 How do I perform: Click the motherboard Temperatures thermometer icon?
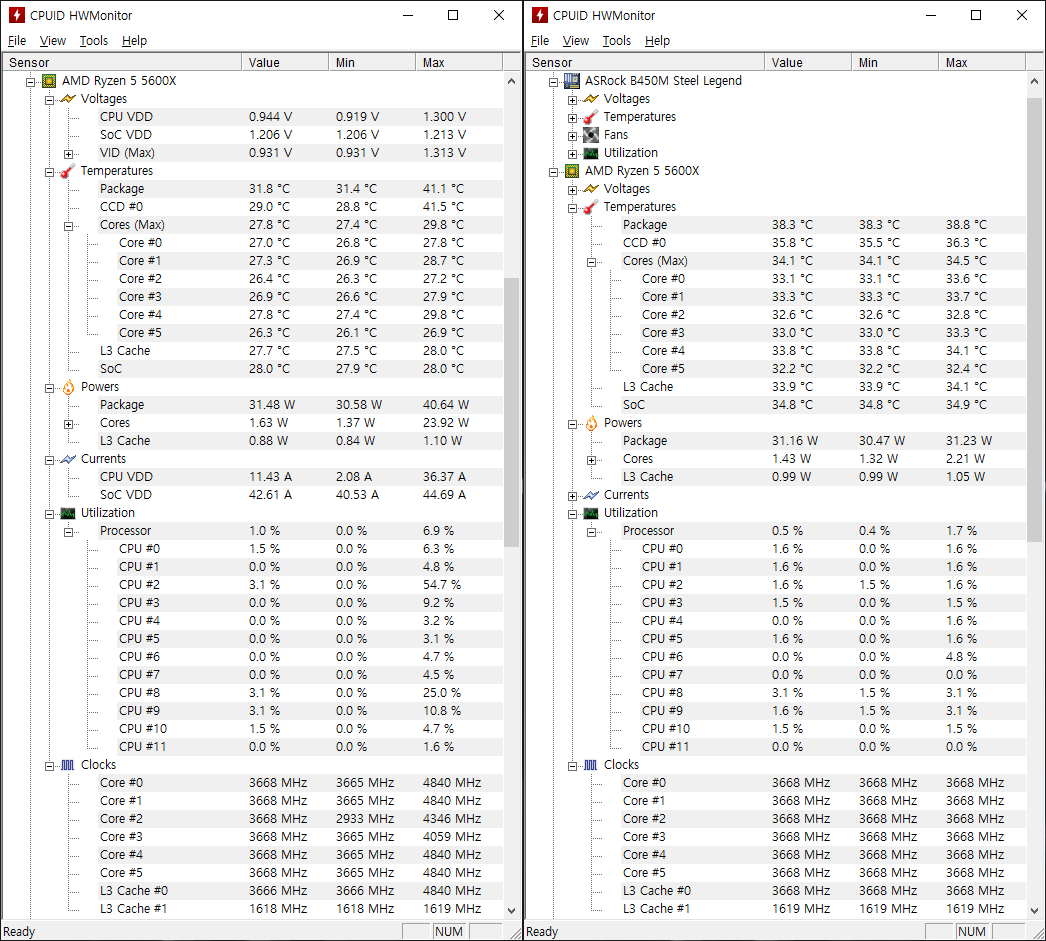point(591,117)
